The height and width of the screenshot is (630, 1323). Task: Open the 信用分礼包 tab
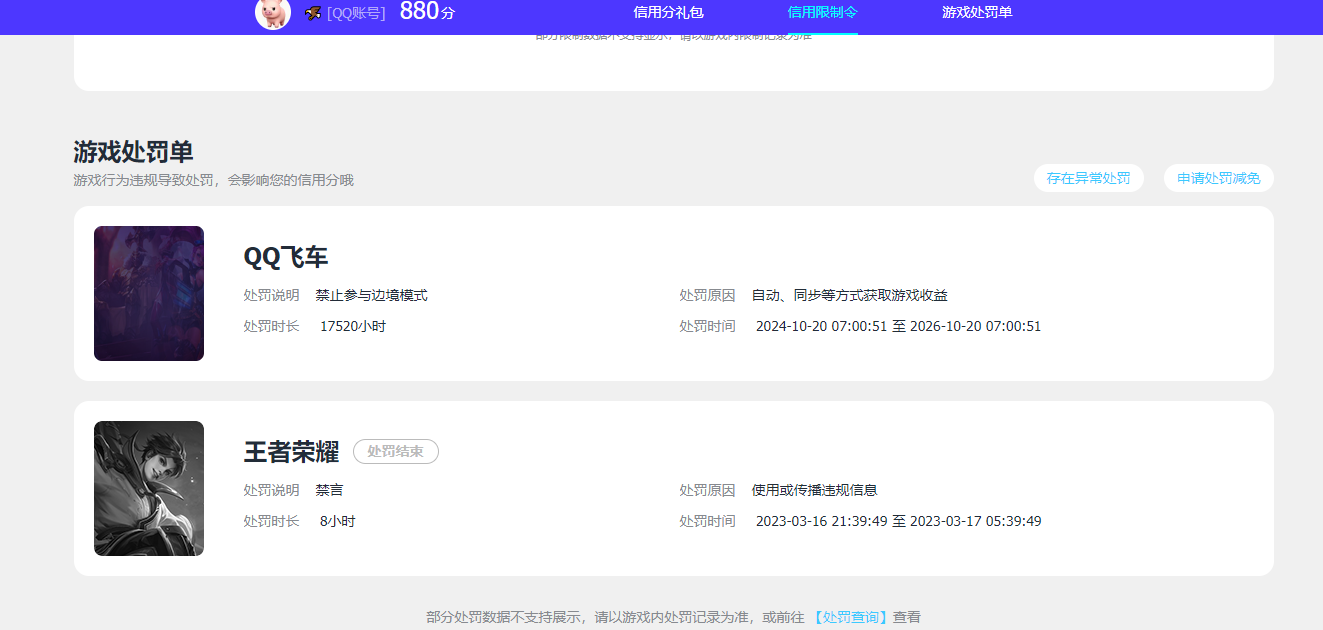point(668,13)
